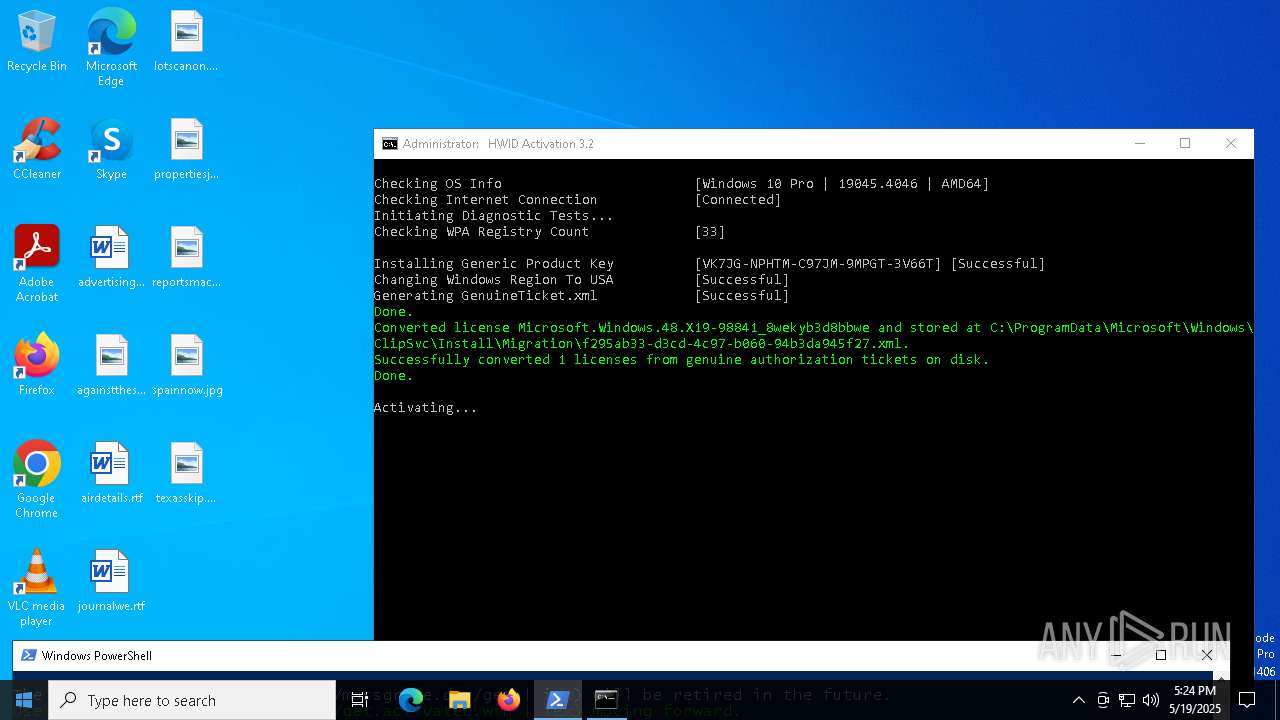Screen dimensions: 1280x720
Task: Switch to the command prompt taskbar button
Action: coord(606,700)
